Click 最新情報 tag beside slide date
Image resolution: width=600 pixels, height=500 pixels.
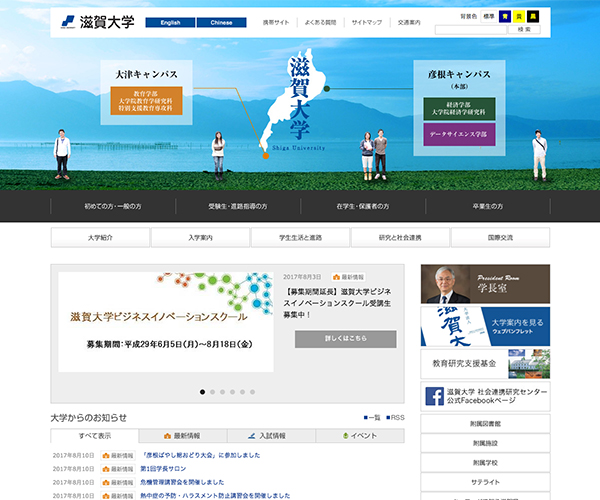point(348,277)
